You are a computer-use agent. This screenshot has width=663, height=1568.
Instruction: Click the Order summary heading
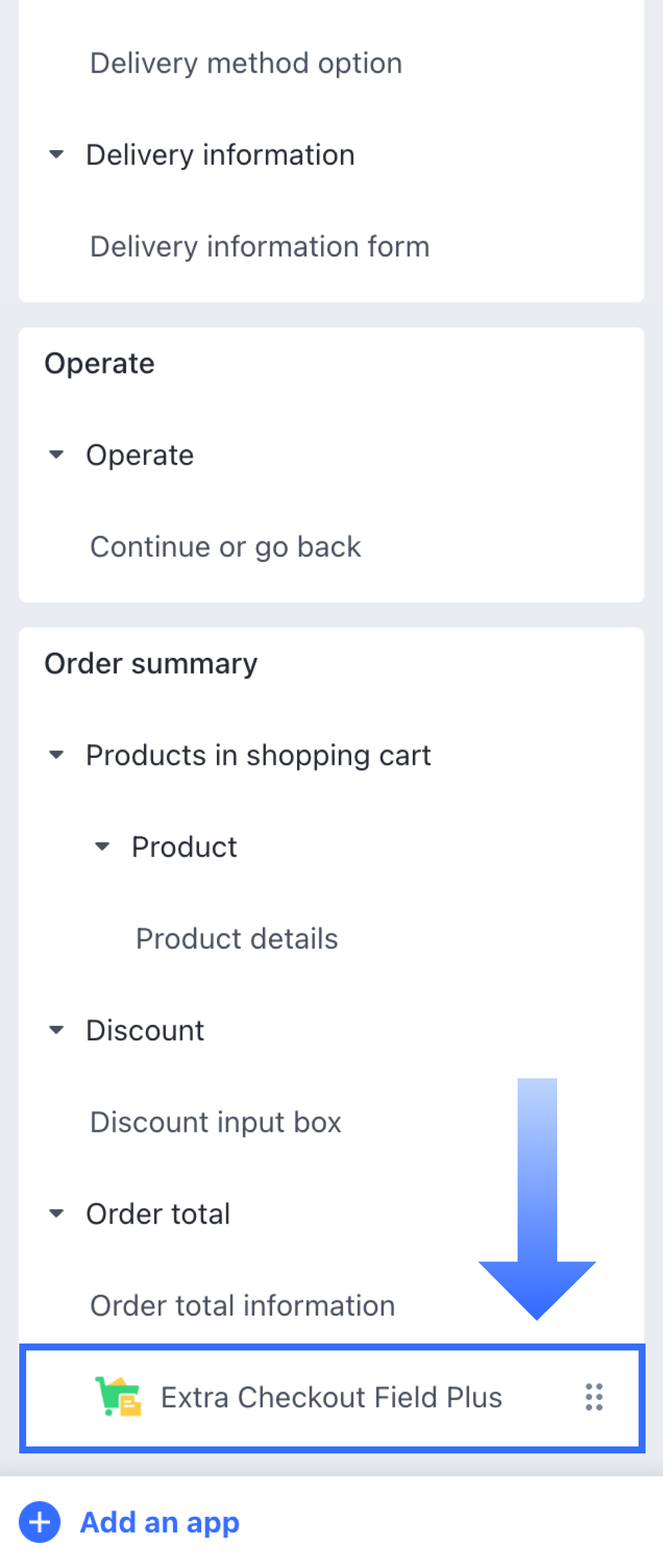click(151, 664)
